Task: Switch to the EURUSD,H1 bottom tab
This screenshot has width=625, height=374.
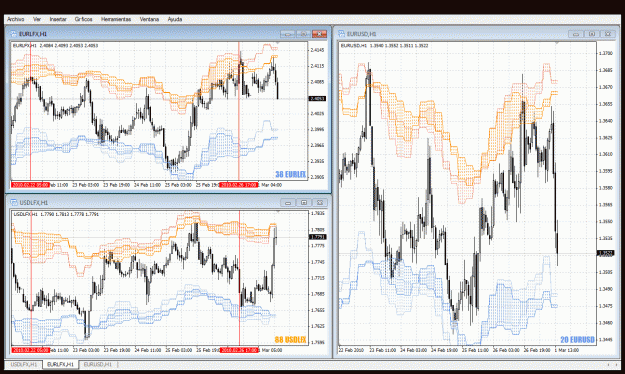Action: [98, 364]
